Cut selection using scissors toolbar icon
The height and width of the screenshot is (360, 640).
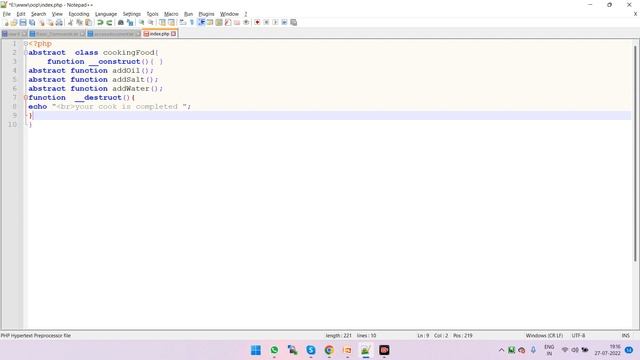click(70, 22)
